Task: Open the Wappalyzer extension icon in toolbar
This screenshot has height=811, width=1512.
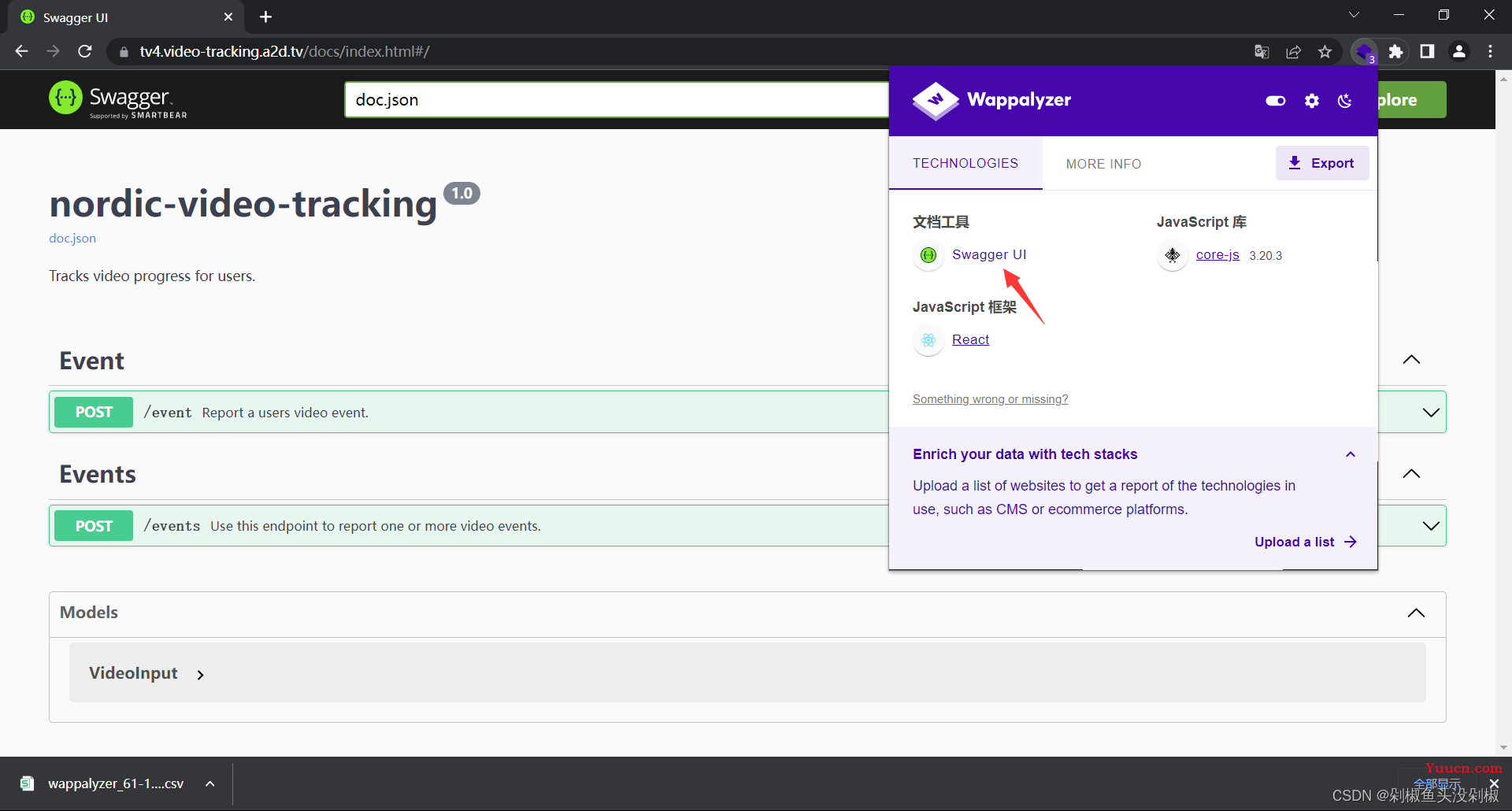Action: tap(1364, 52)
